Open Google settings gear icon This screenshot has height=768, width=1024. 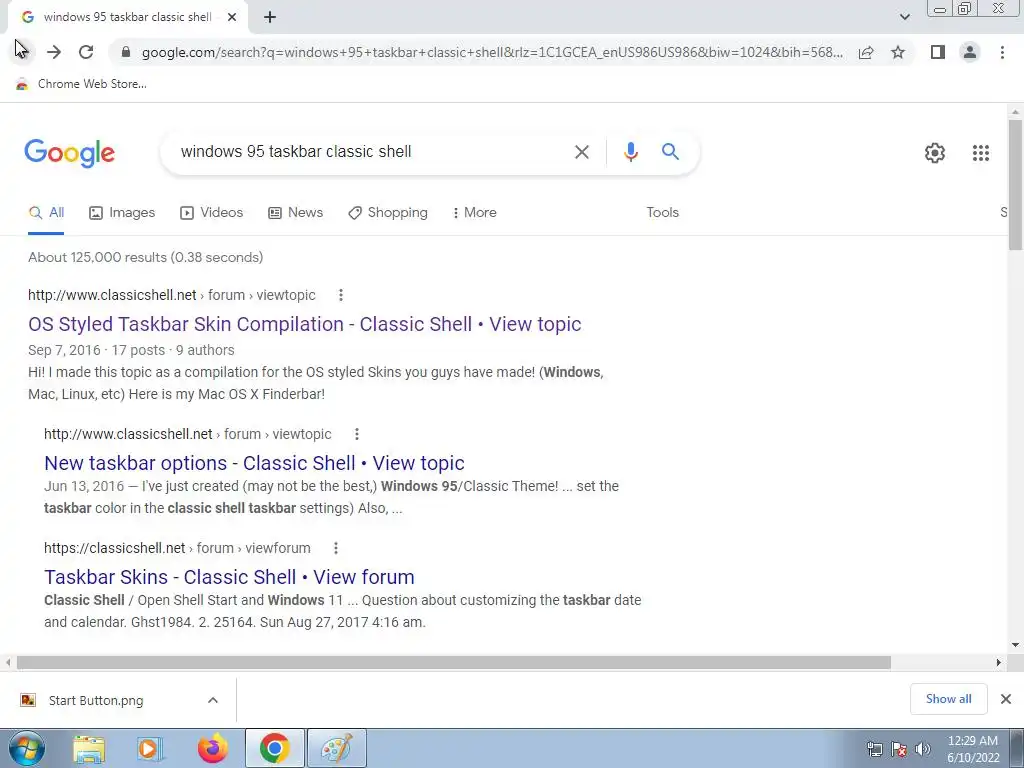click(935, 153)
